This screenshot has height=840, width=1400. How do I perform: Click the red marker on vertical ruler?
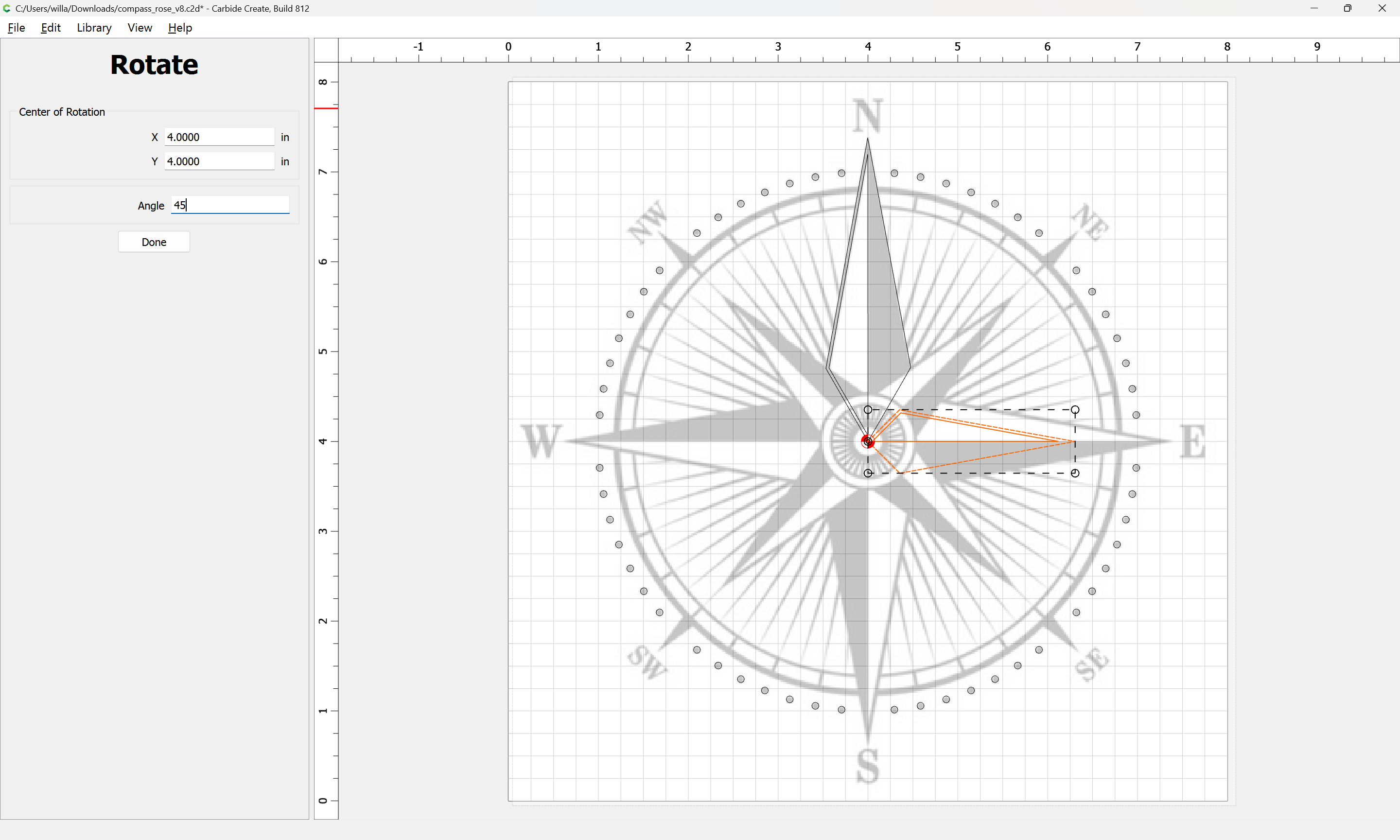(326, 108)
